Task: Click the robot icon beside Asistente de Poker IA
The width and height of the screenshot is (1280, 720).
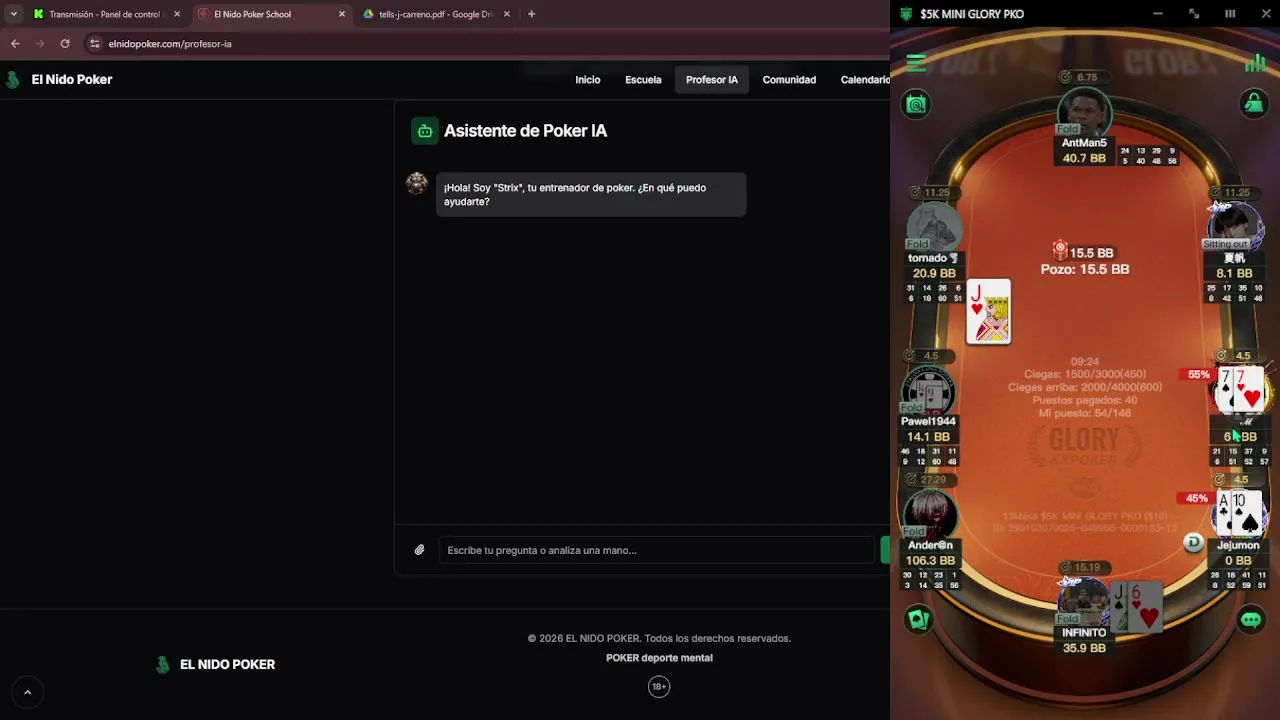Action: point(425,131)
